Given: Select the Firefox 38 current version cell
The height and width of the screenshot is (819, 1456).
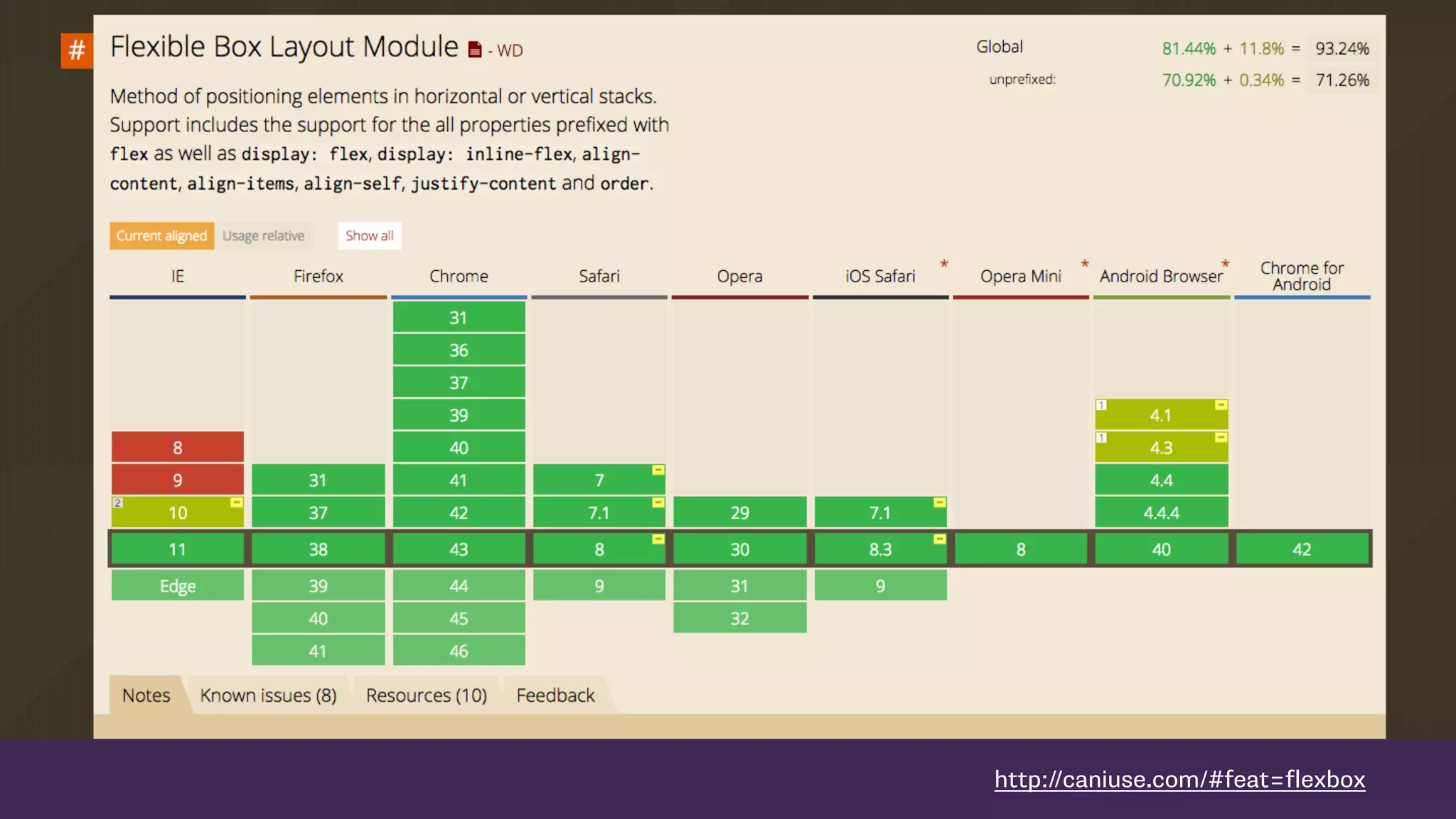Looking at the screenshot, I should [318, 549].
